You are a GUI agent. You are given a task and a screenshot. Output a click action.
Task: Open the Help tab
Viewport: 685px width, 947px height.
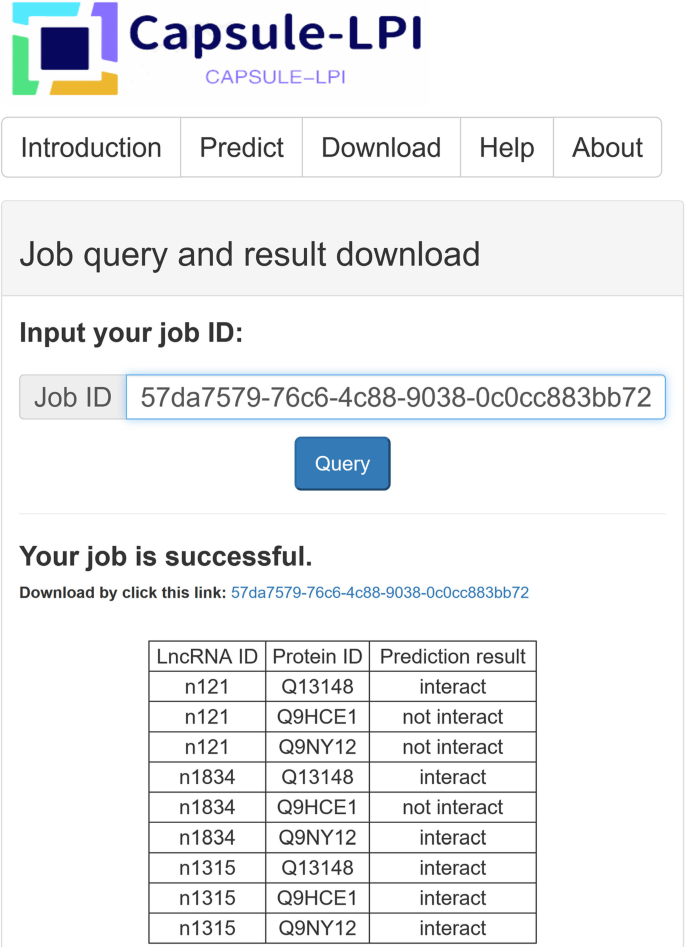coord(507,148)
